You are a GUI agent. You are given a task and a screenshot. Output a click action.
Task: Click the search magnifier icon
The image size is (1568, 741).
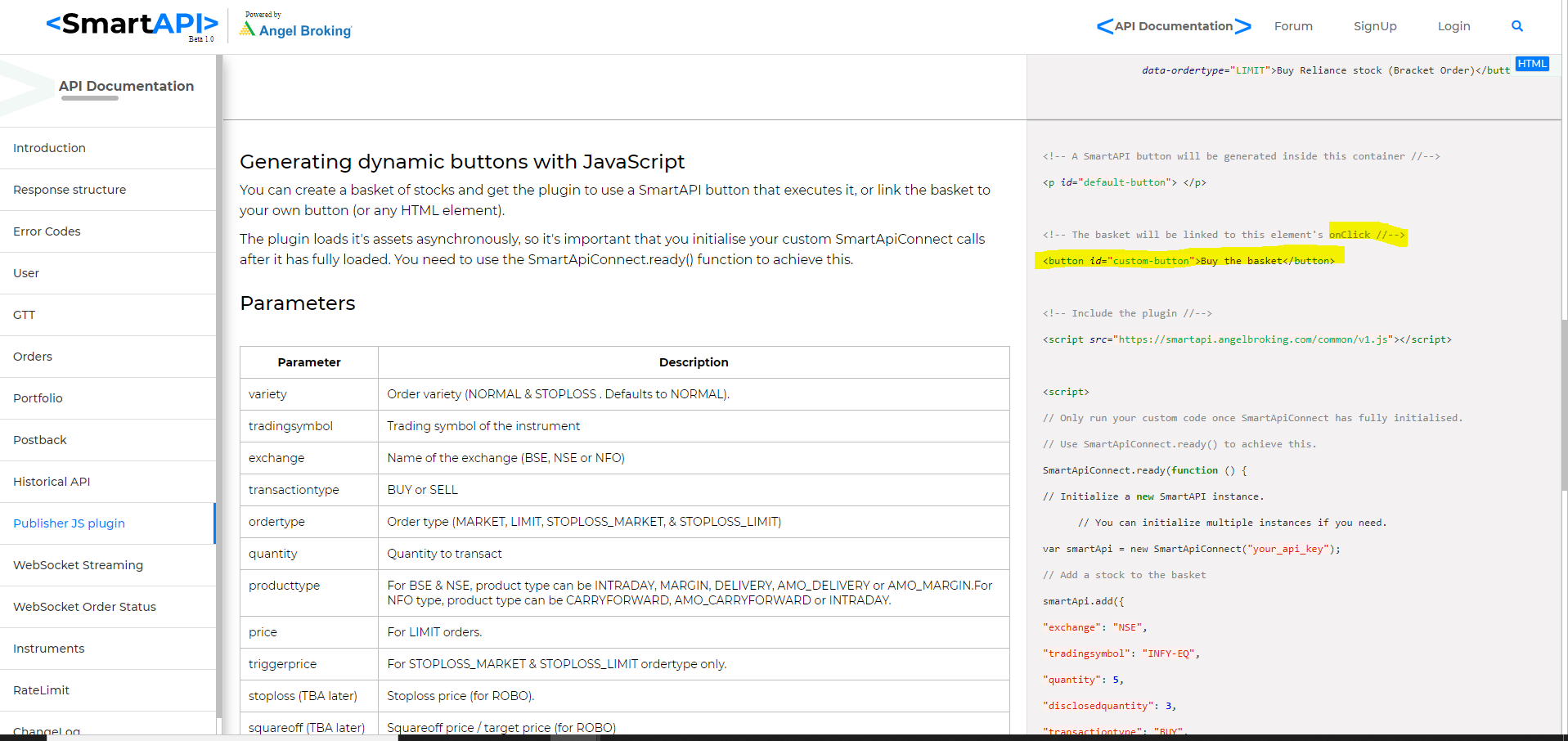[1516, 26]
